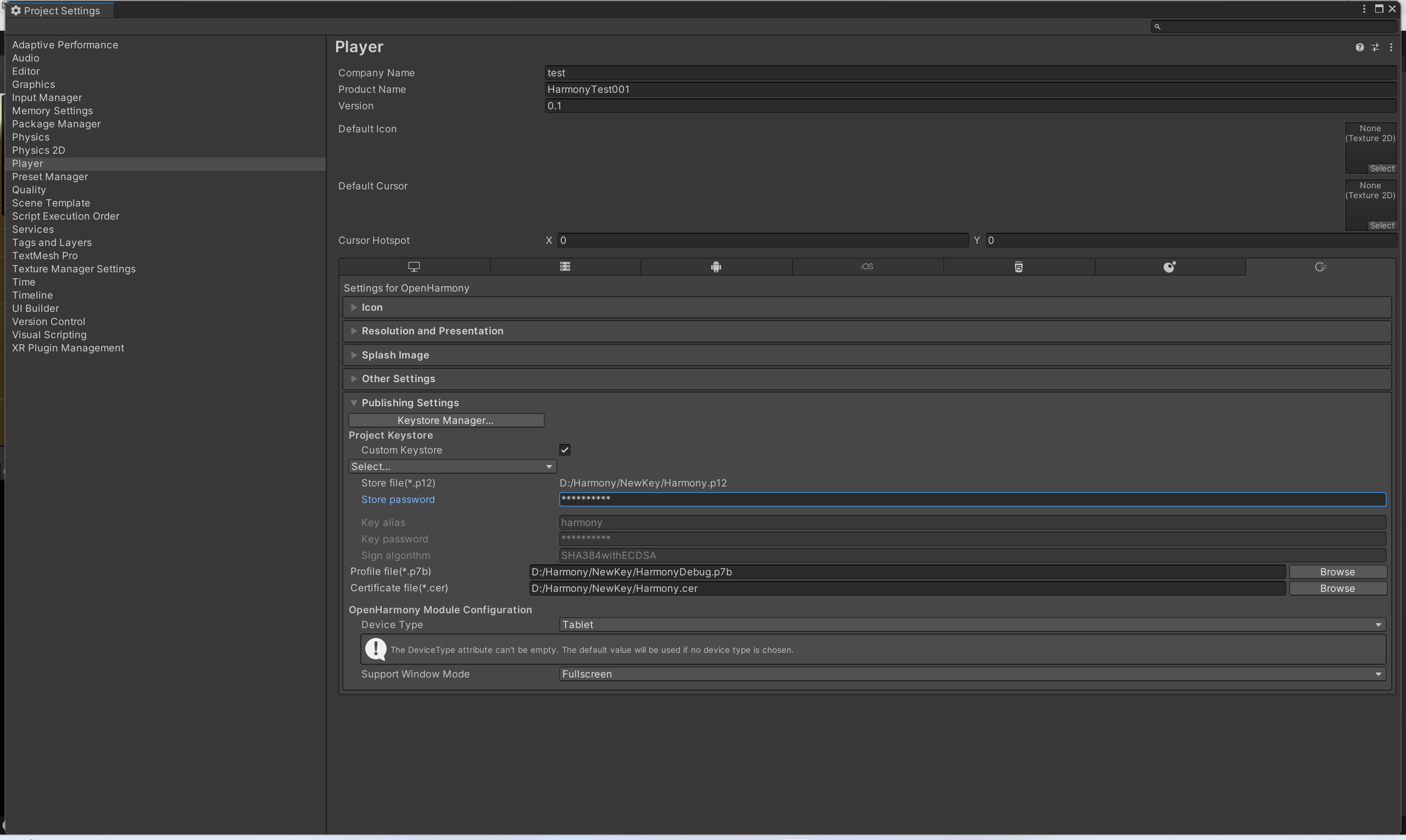Select Player in the settings list
Image resolution: width=1406 pixels, height=840 pixels.
165,164
